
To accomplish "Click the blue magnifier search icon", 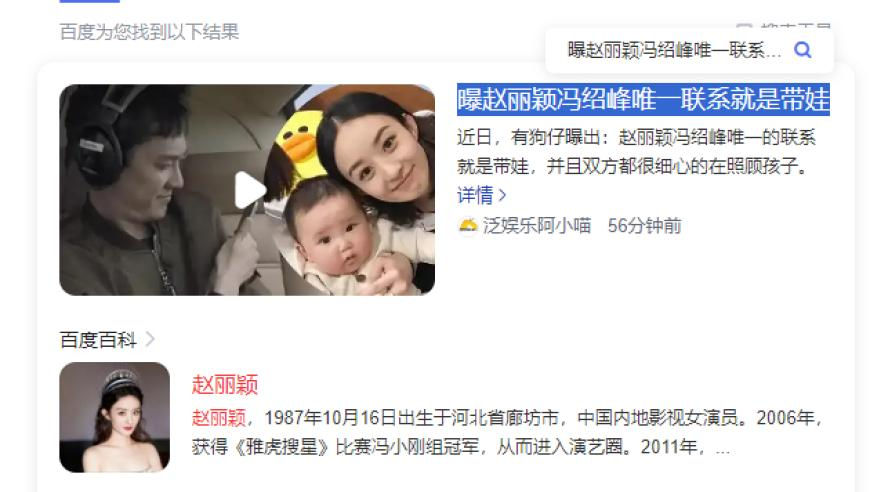I will [803, 50].
